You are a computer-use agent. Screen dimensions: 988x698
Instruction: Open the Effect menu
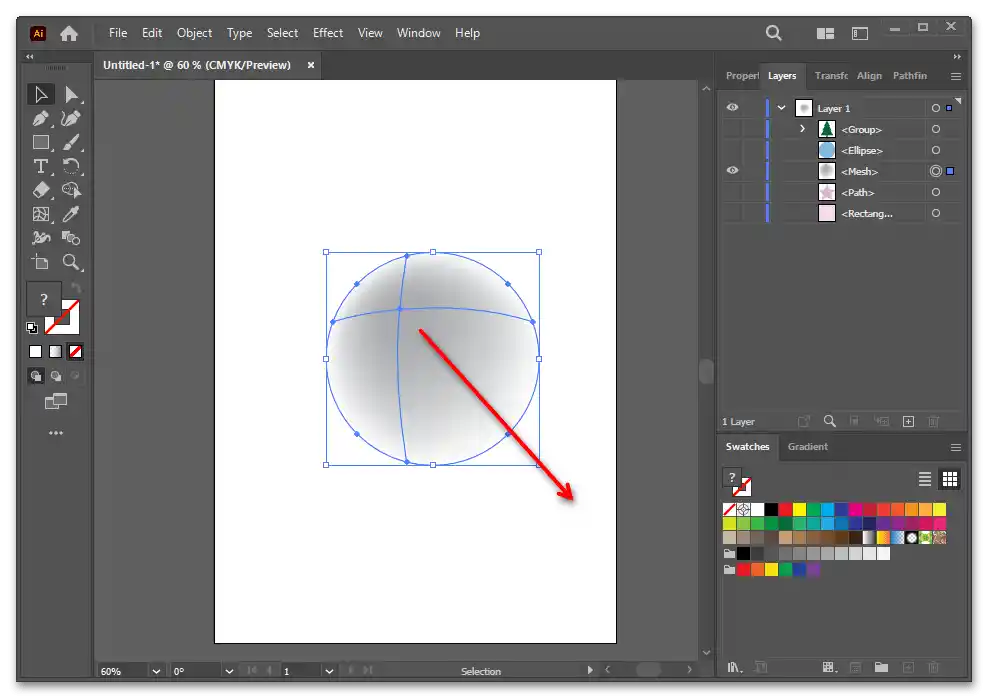coord(328,33)
